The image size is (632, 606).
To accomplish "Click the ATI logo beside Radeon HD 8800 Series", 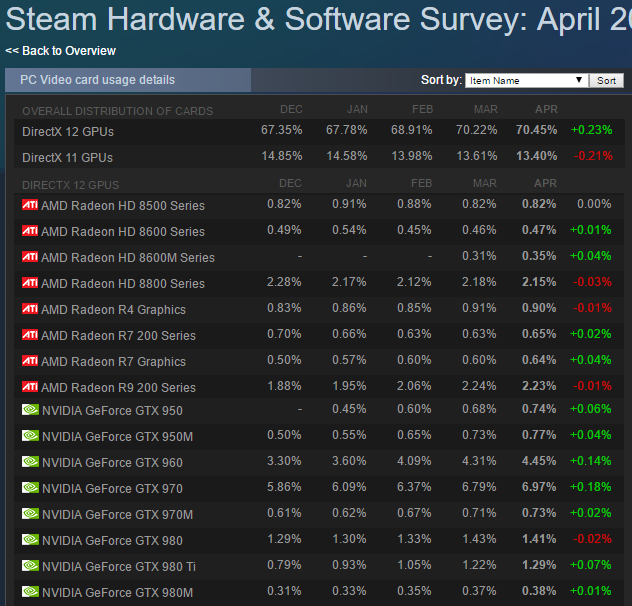I will click(30, 283).
